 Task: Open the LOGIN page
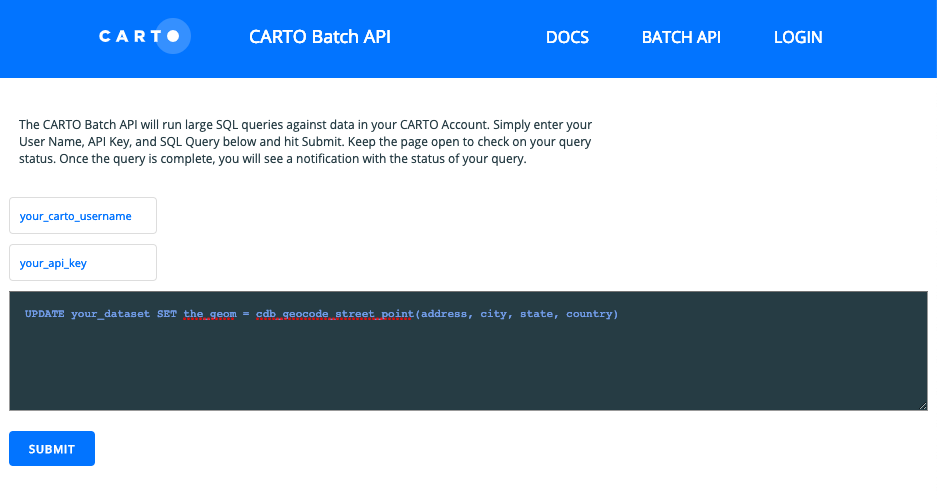tap(798, 37)
